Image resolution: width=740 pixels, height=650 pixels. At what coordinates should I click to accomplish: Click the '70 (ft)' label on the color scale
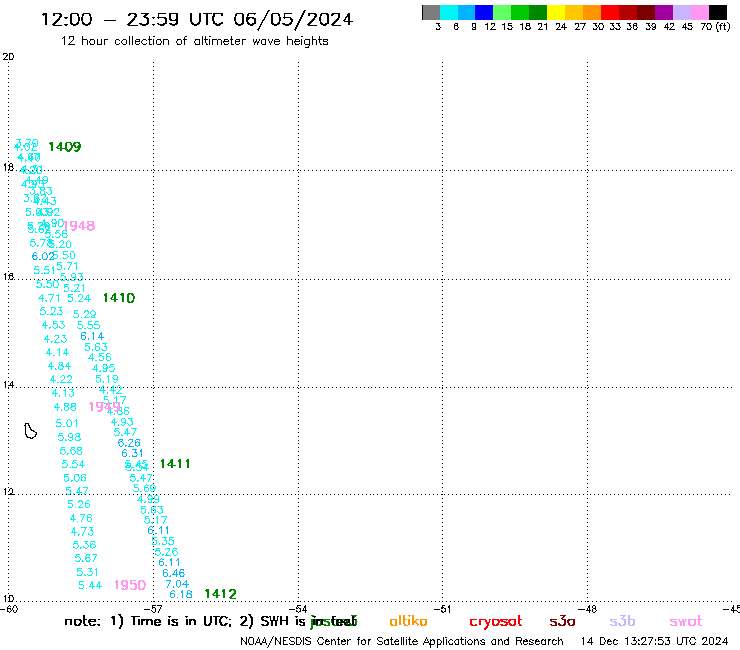(x=715, y=26)
